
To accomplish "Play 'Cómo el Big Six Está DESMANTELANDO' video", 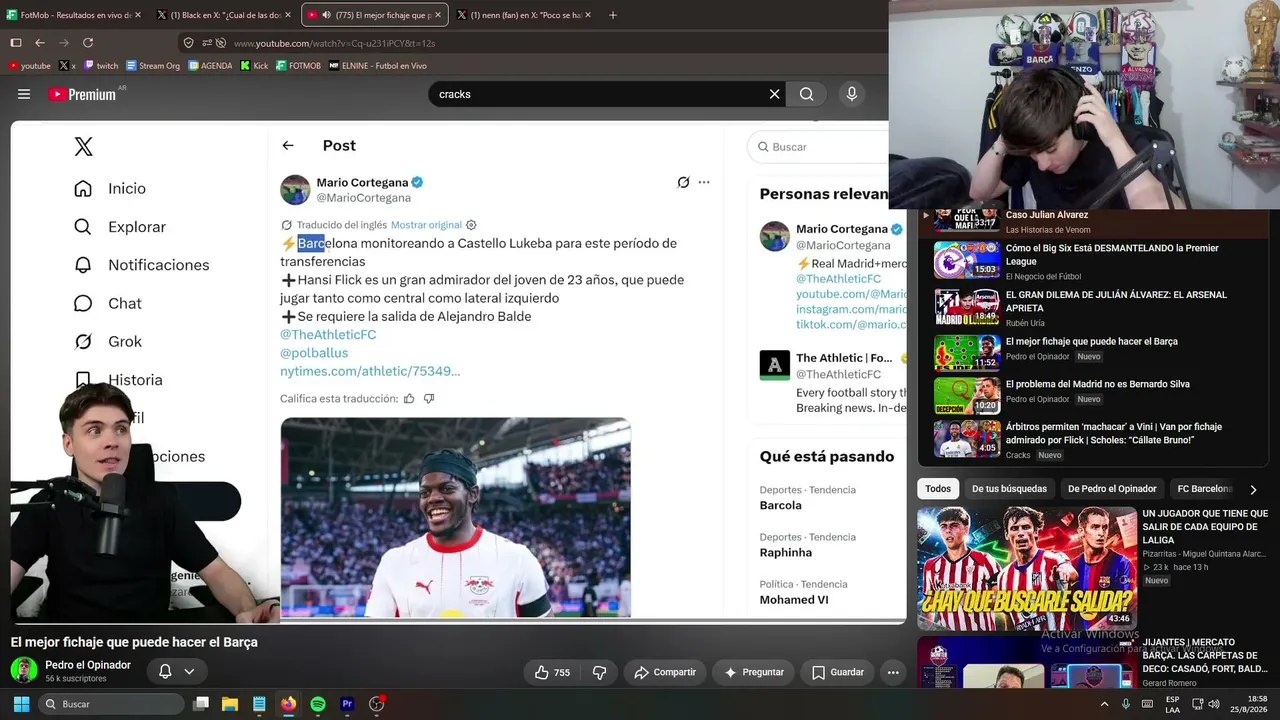I will pos(1112,254).
